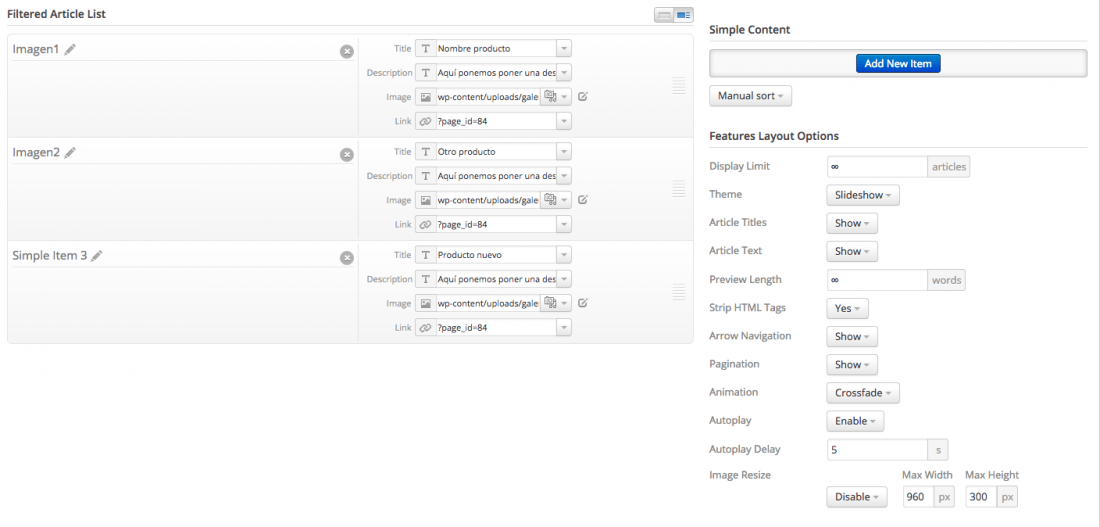Click the edit pencil beside Simple Item 3
This screenshot has height=527, width=1100.
97,256
